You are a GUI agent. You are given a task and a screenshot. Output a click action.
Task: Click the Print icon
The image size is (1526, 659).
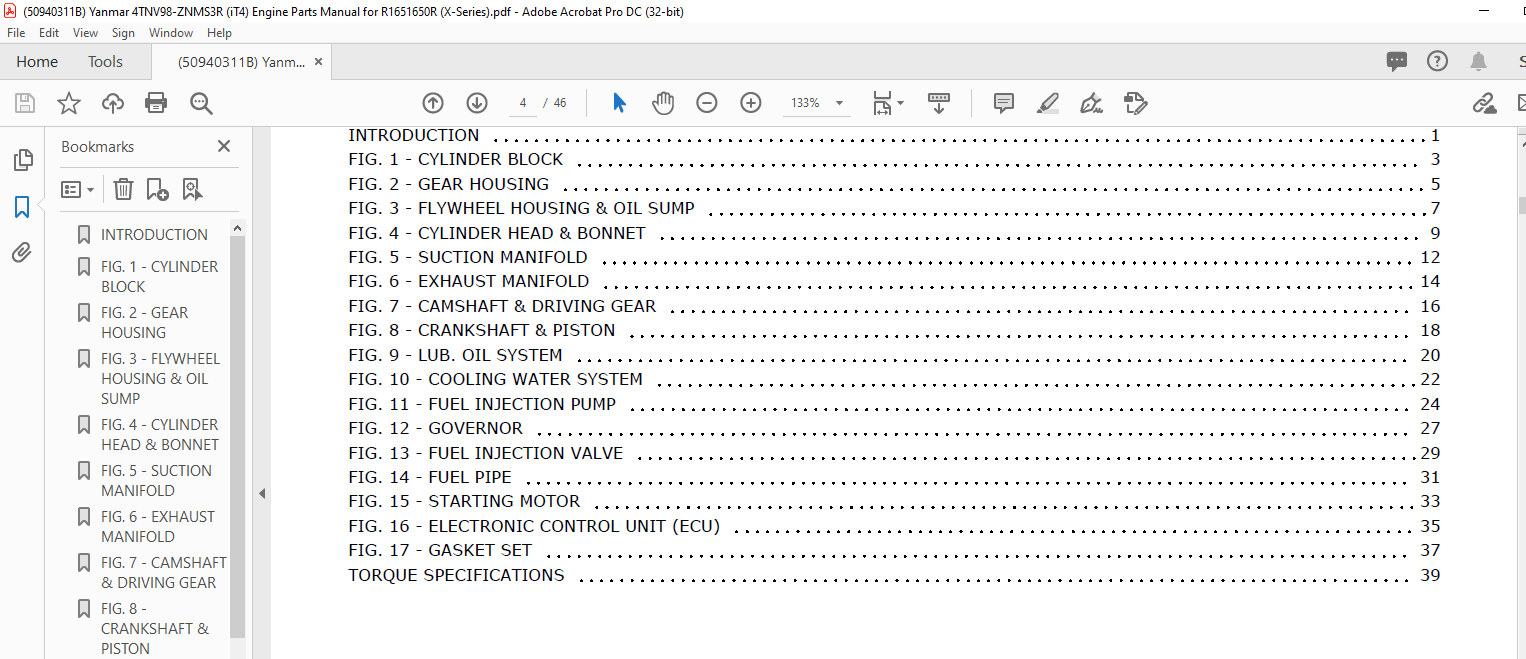(x=156, y=103)
